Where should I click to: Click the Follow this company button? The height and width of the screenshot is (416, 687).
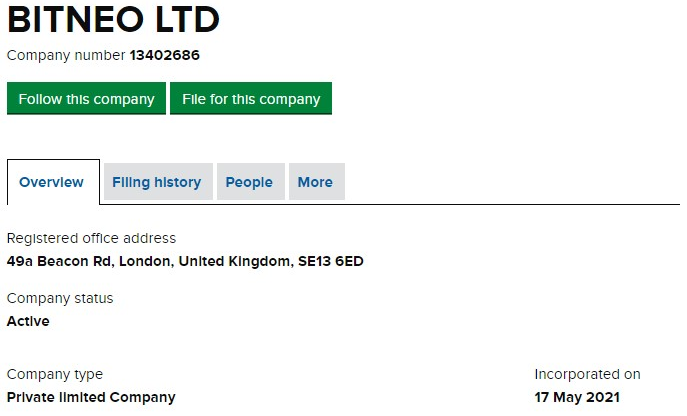[x=86, y=99]
